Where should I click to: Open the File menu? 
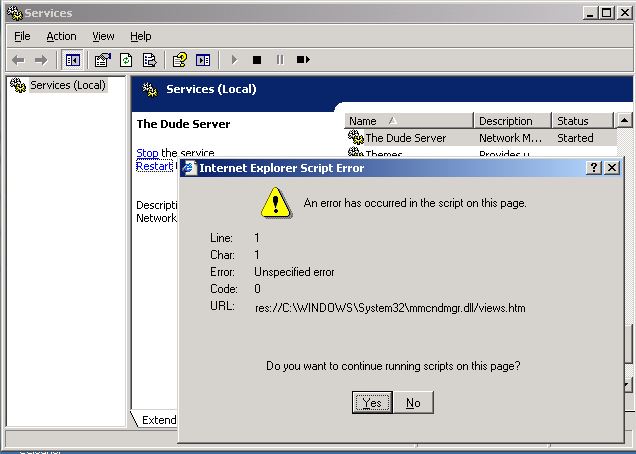(22, 37)
